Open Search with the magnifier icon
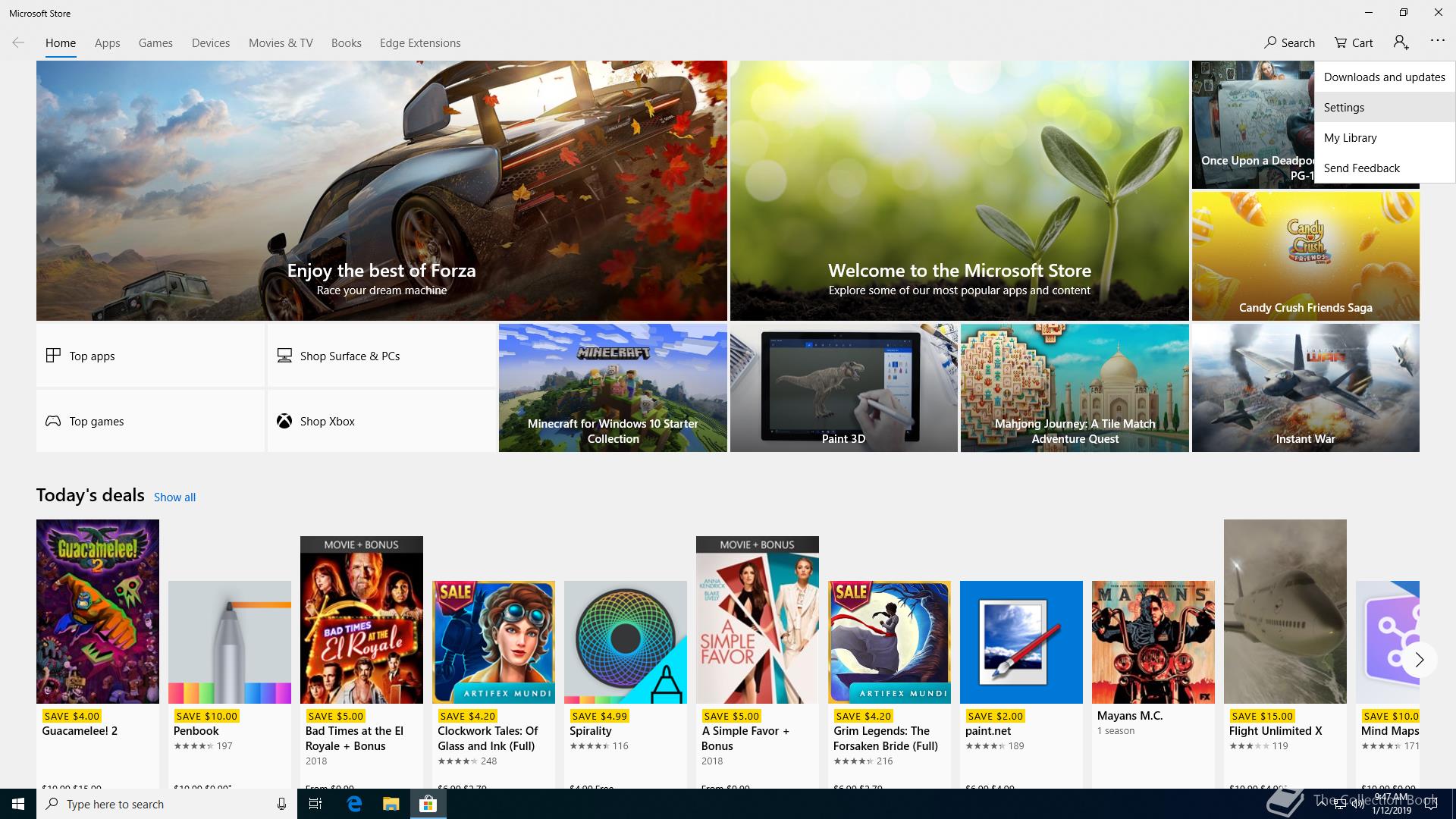1456x819 pixels. point(1289,42)
